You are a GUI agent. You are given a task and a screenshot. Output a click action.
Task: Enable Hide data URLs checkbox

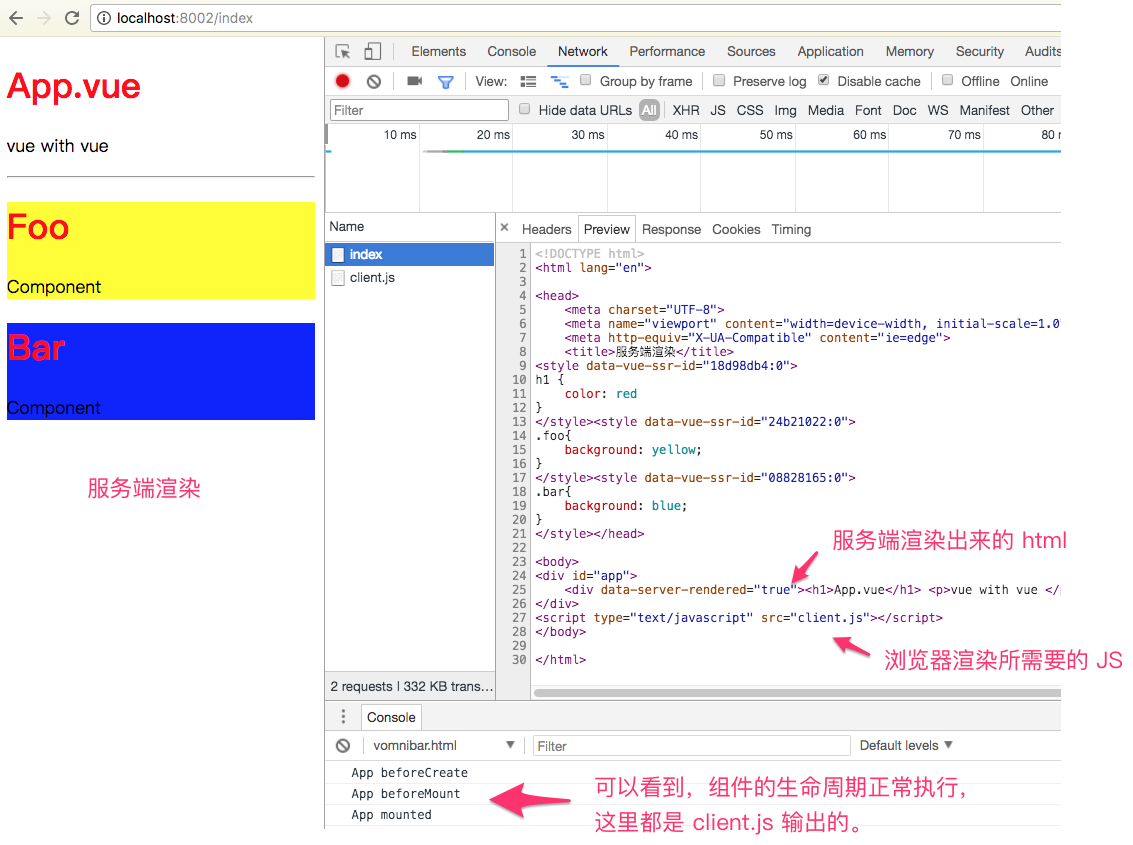pyautogui.click(x=524, y=110)
